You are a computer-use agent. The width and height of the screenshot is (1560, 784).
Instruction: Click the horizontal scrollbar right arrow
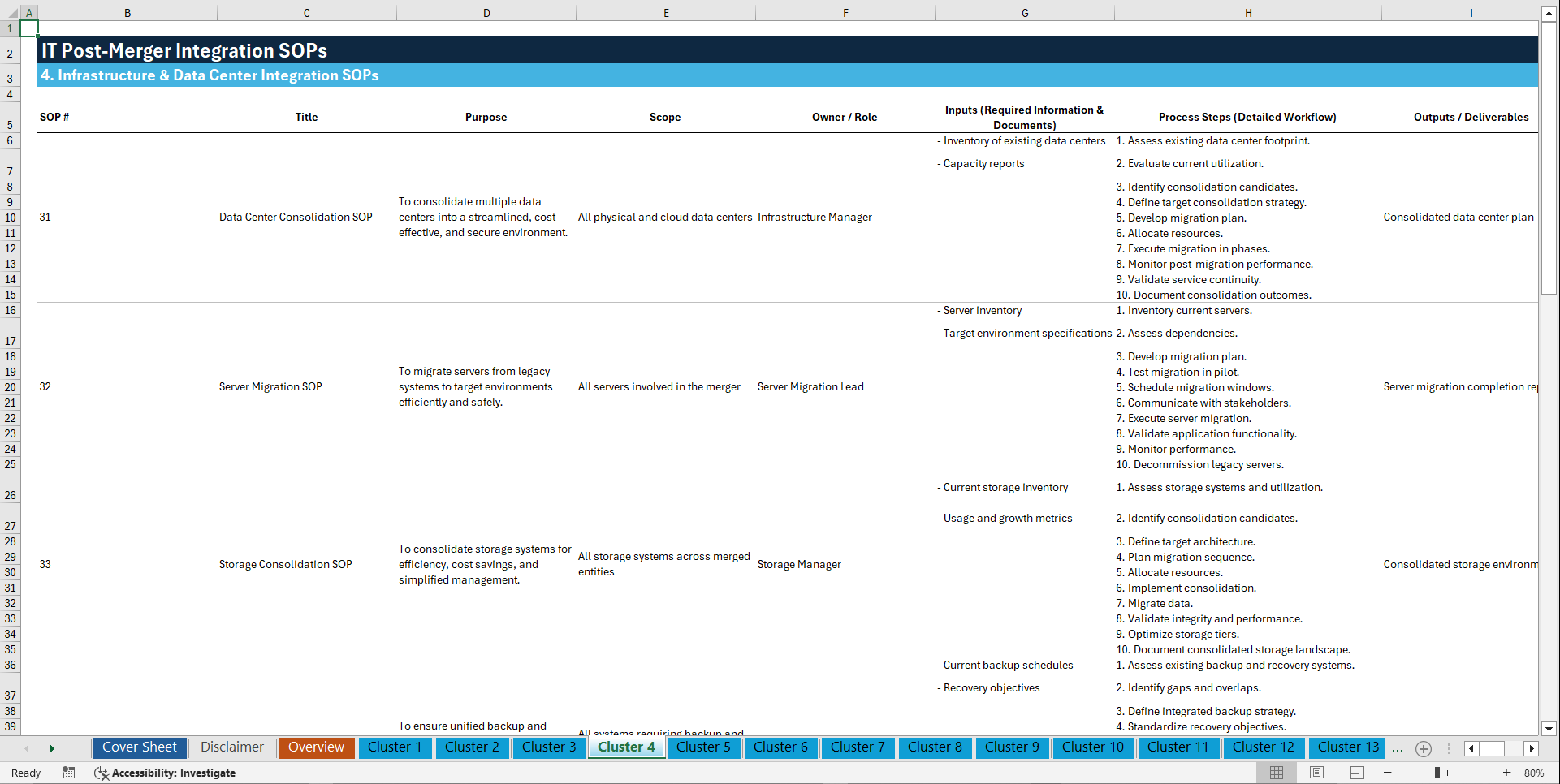(1532, 748)
